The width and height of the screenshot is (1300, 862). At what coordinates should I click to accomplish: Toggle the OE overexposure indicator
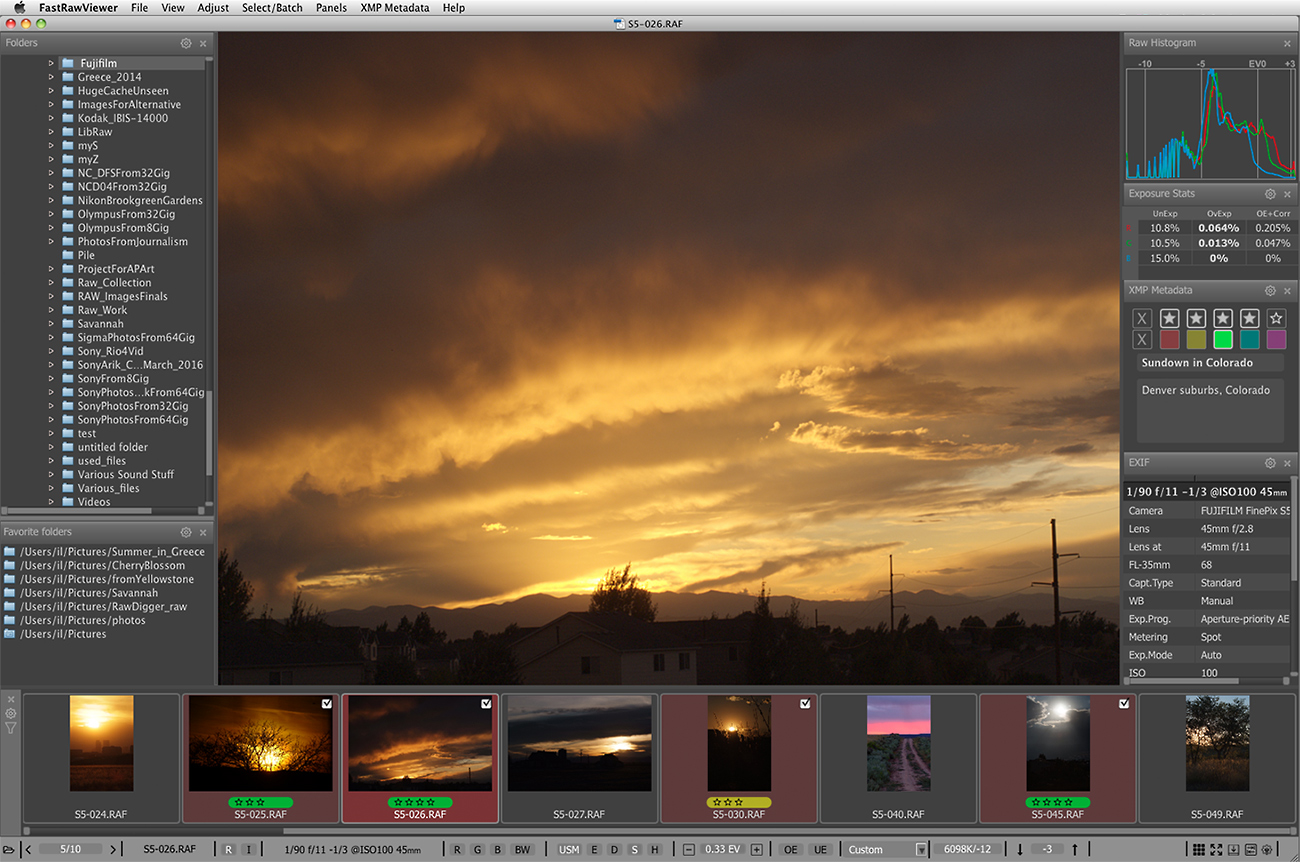click(x=791, y=850)
